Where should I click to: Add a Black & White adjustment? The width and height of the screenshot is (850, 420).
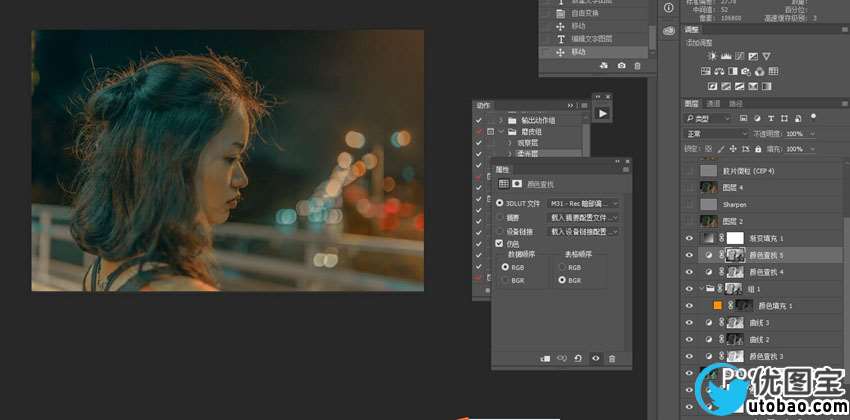tap(733, 72)
